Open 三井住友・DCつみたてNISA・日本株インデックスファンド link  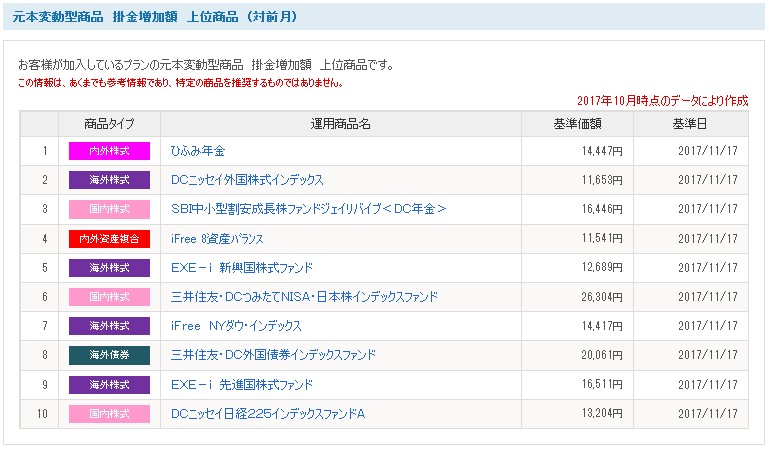pyautogui.click(x=304, y=297)
